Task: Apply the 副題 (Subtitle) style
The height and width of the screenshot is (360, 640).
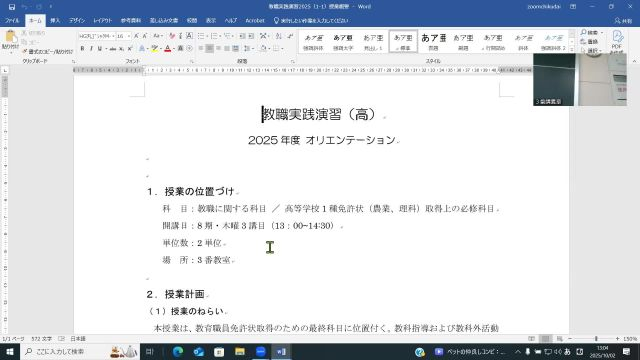Action: pos(463,41)
